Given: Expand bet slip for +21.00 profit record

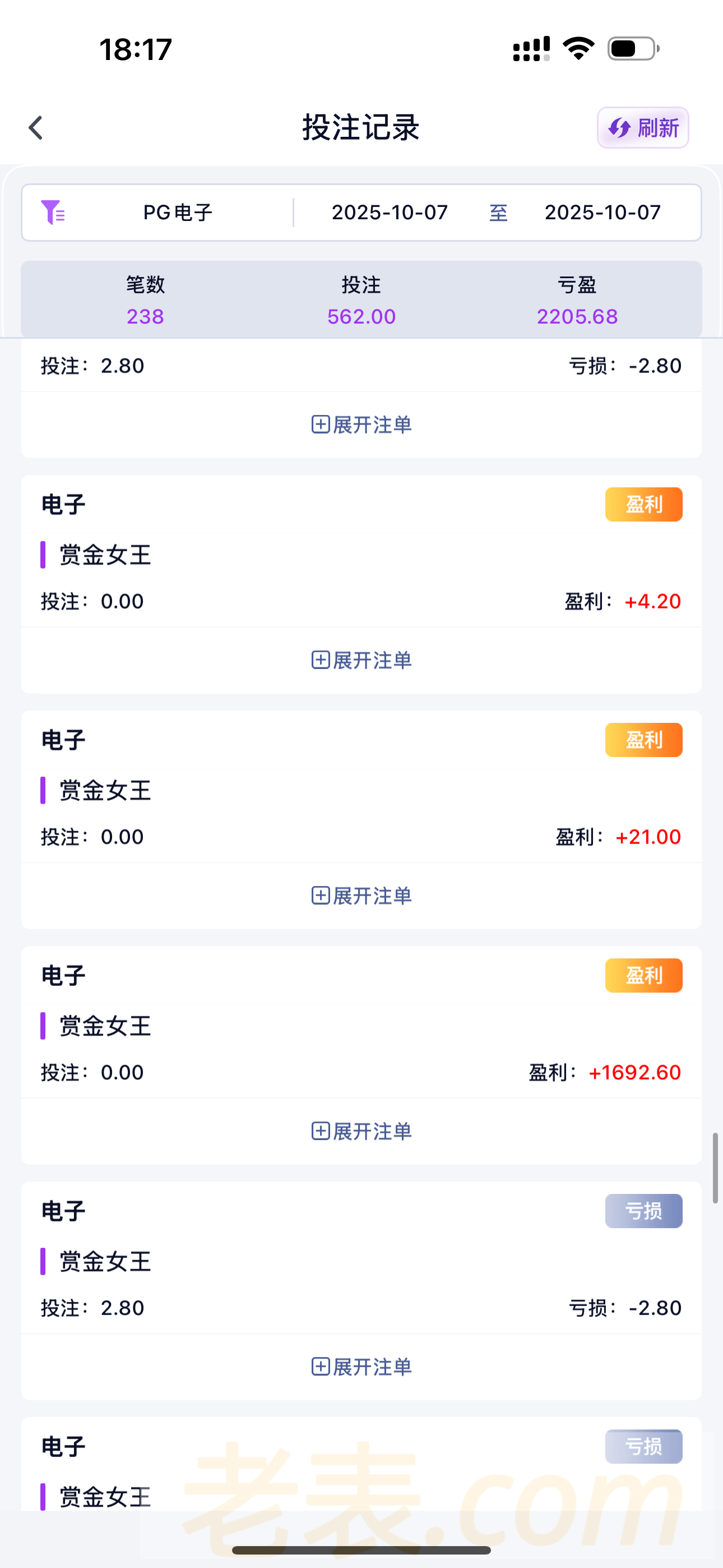Looking at the screenshot, I should (361, 896).
